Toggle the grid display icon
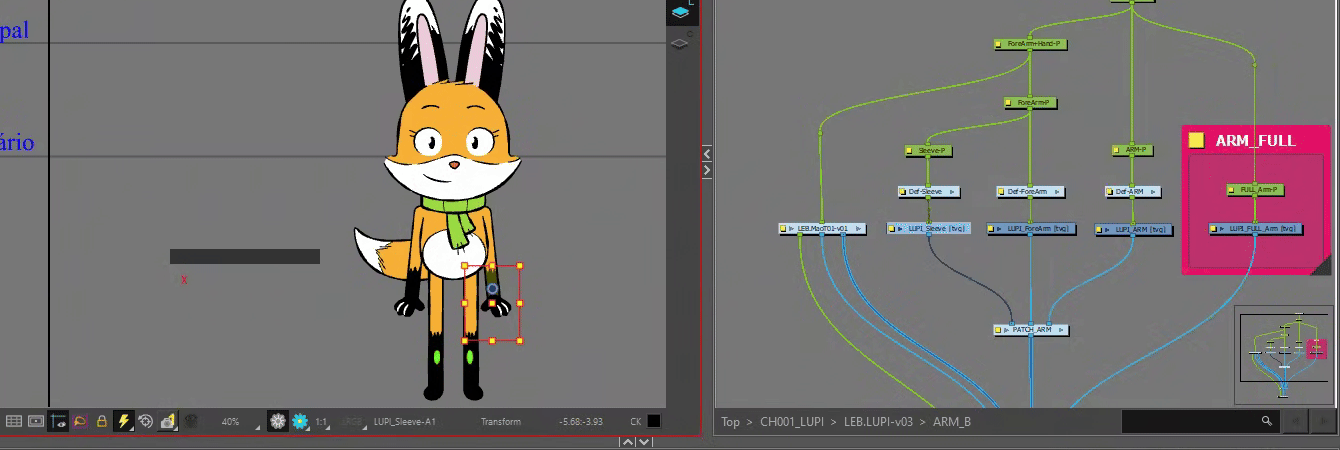 (14, 422)
